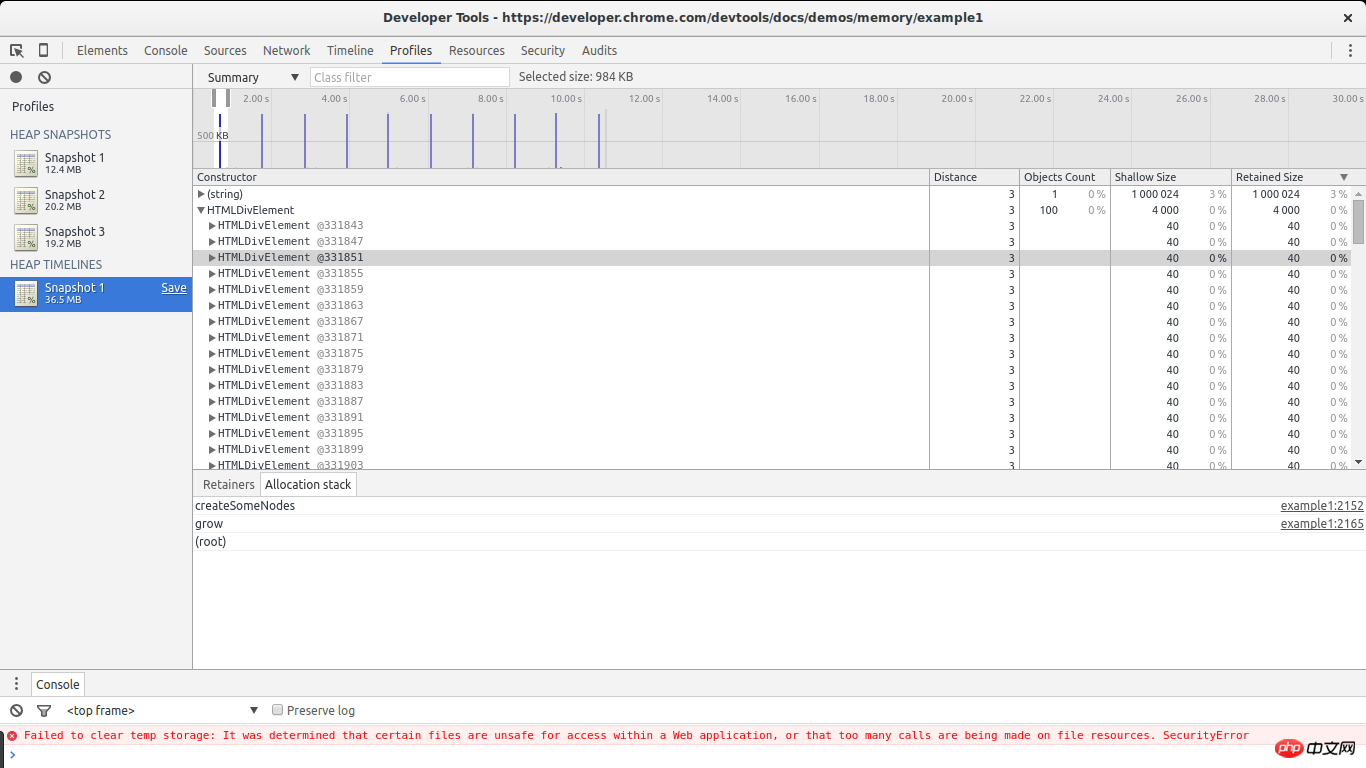Sort by the Objects Count column header

coord(1065,177)
